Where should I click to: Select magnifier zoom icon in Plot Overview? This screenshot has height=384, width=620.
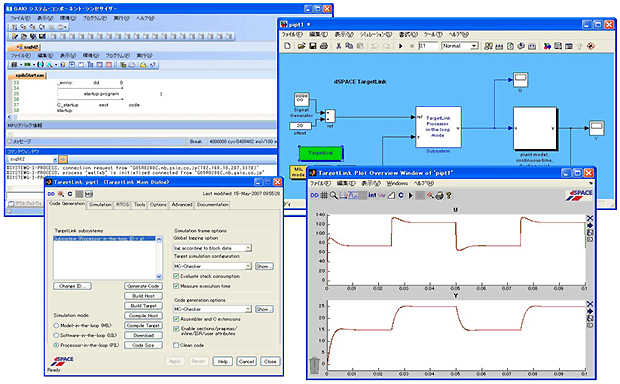pyautogui.click(x=333, y=195)
